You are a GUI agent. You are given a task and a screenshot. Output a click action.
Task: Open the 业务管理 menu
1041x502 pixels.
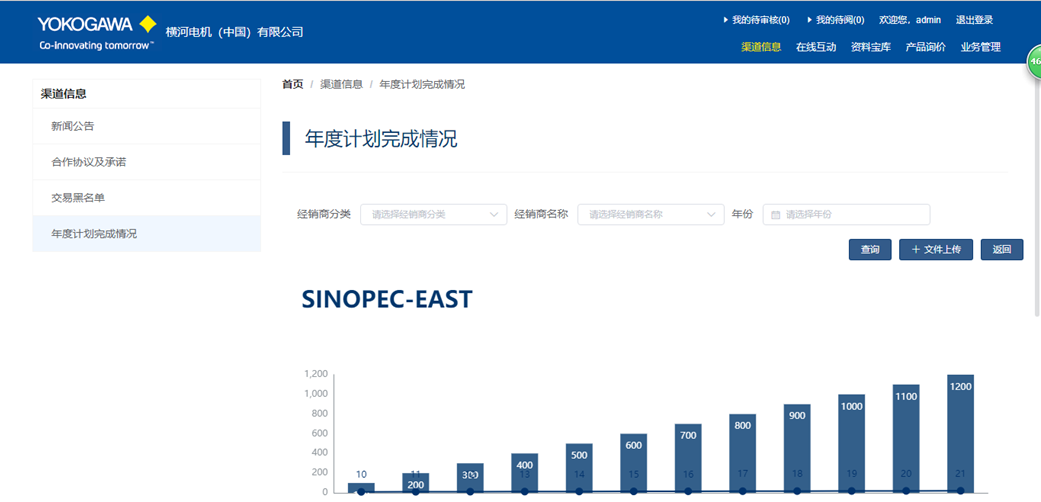(x=981, y=47)
